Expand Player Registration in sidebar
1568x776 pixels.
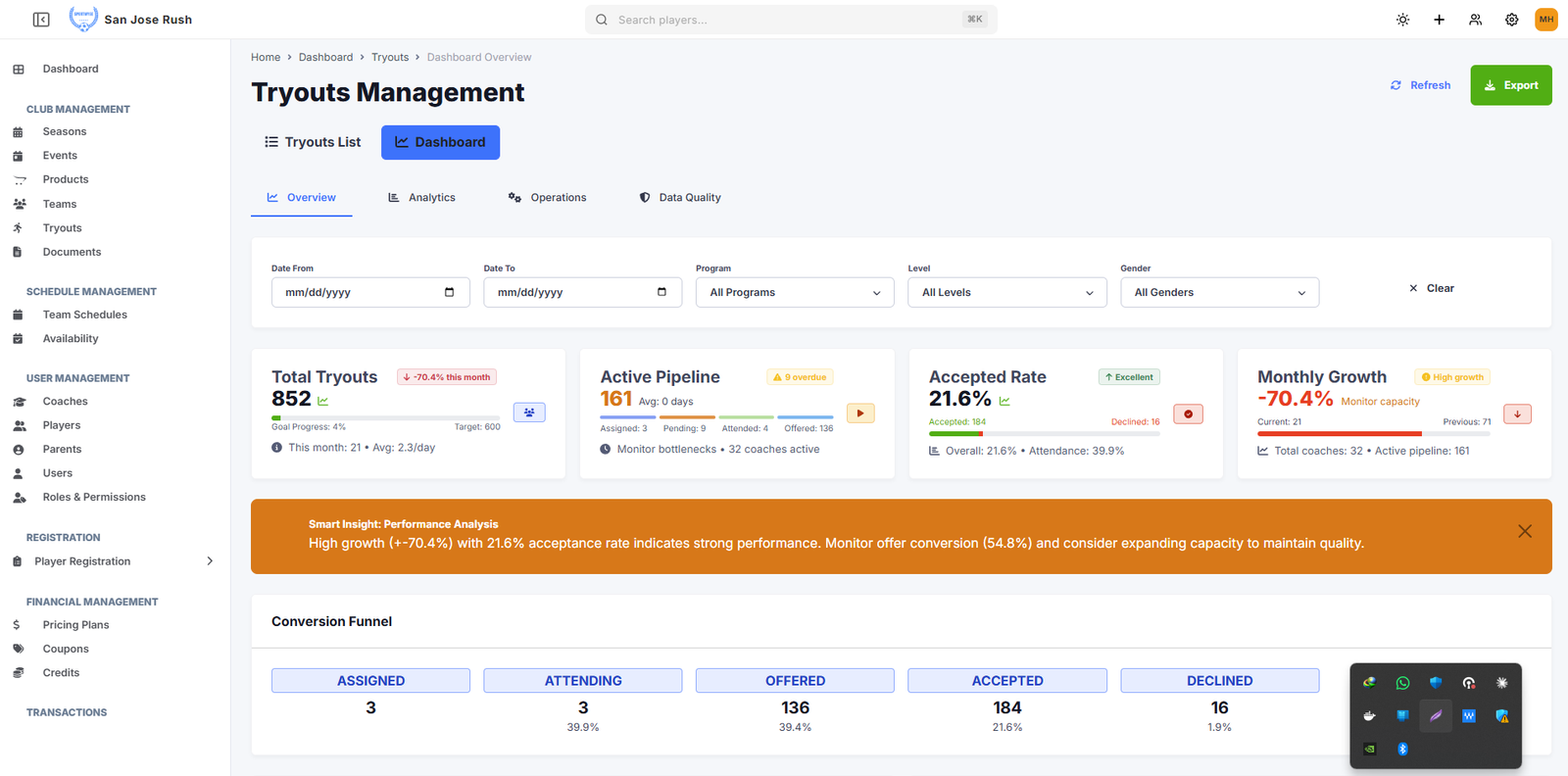(x=209, y=561)
